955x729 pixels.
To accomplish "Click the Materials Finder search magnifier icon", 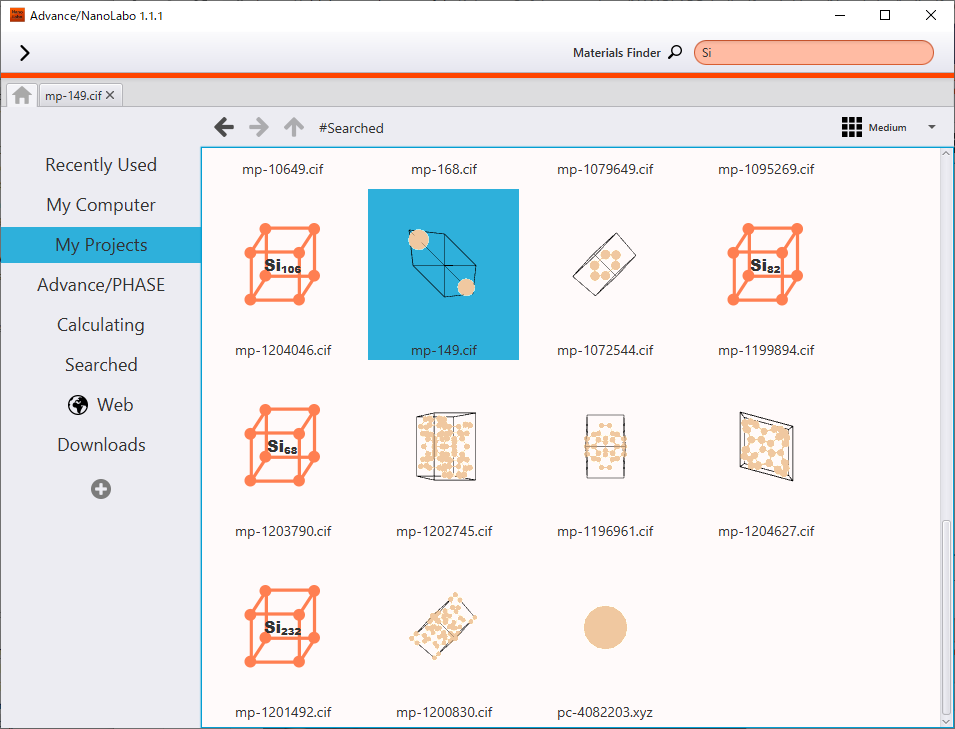I will pyautogui.click(x=675, y=52).
